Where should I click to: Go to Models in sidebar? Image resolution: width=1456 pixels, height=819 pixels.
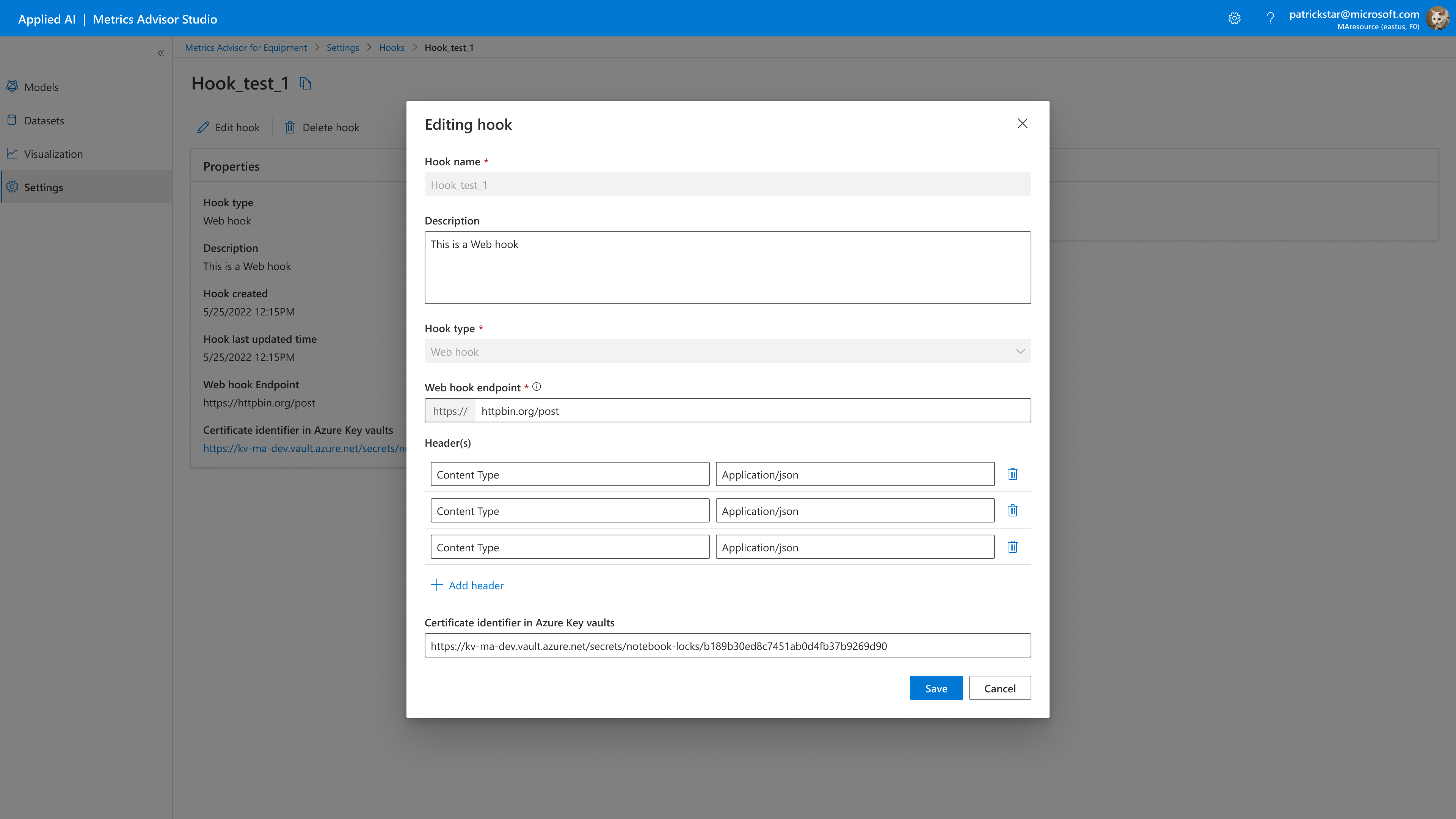[x=41, y=87]
